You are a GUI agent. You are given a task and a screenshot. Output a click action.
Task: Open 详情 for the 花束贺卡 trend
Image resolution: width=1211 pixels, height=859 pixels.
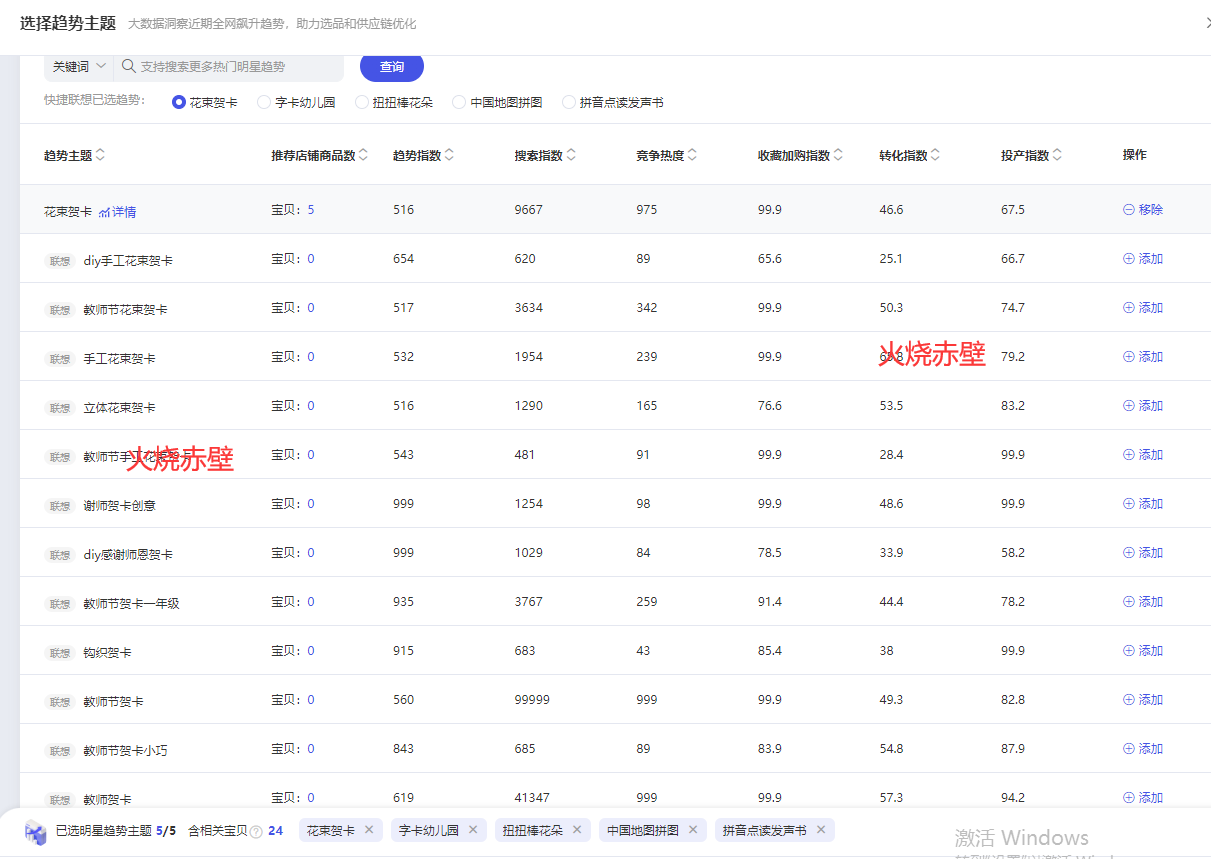tap(118, 212)
